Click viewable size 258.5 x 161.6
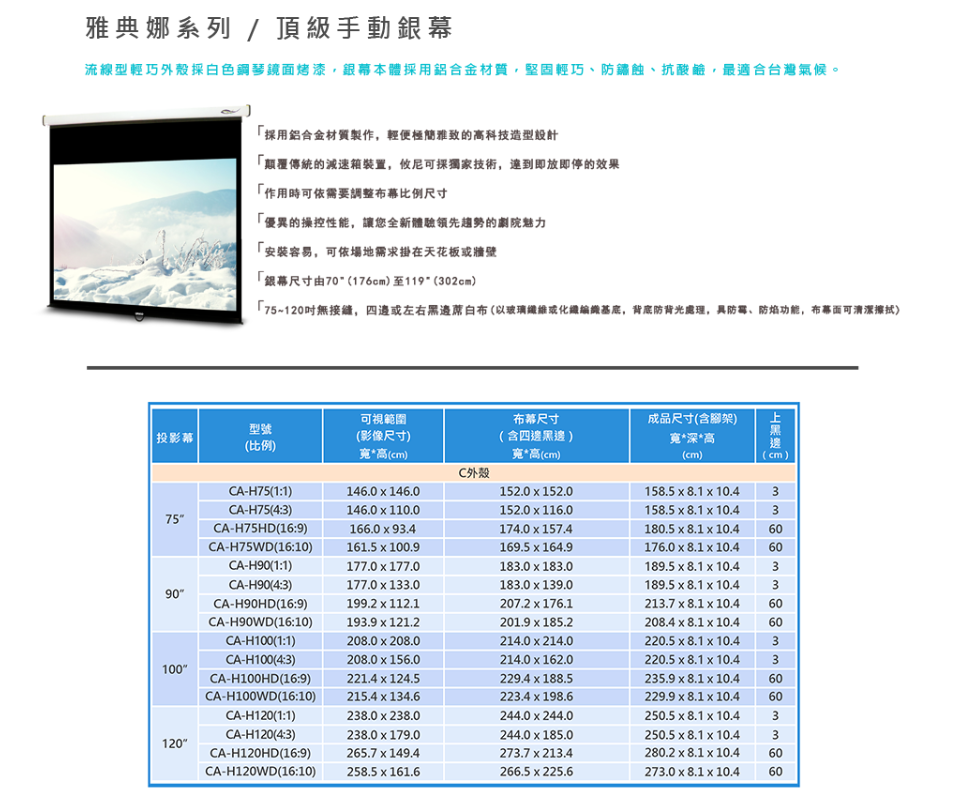The width and height of the screenshot is (980, 795). [x=383, y=772]
